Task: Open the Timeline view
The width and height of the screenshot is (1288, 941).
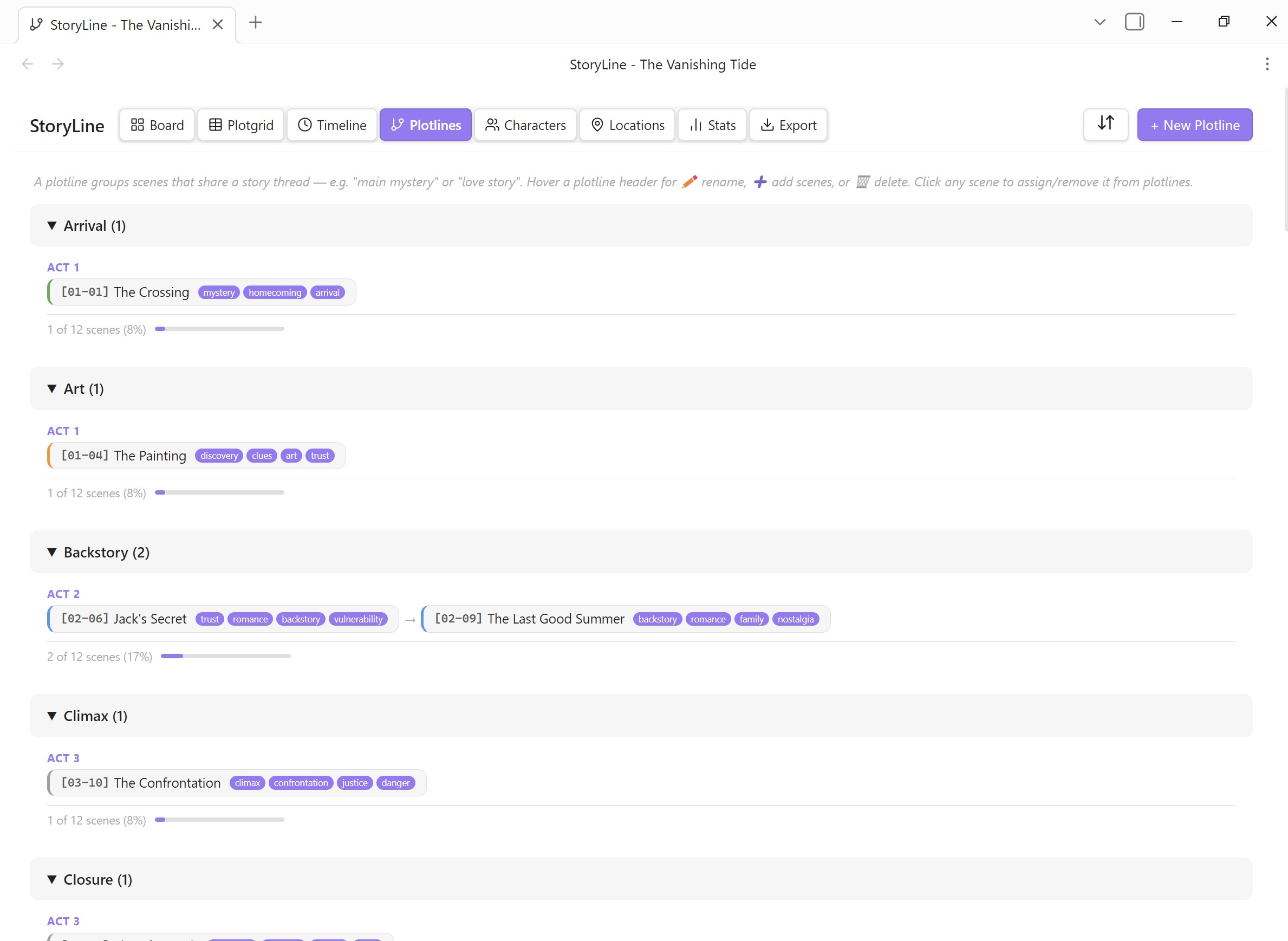Action: (332, 125)
